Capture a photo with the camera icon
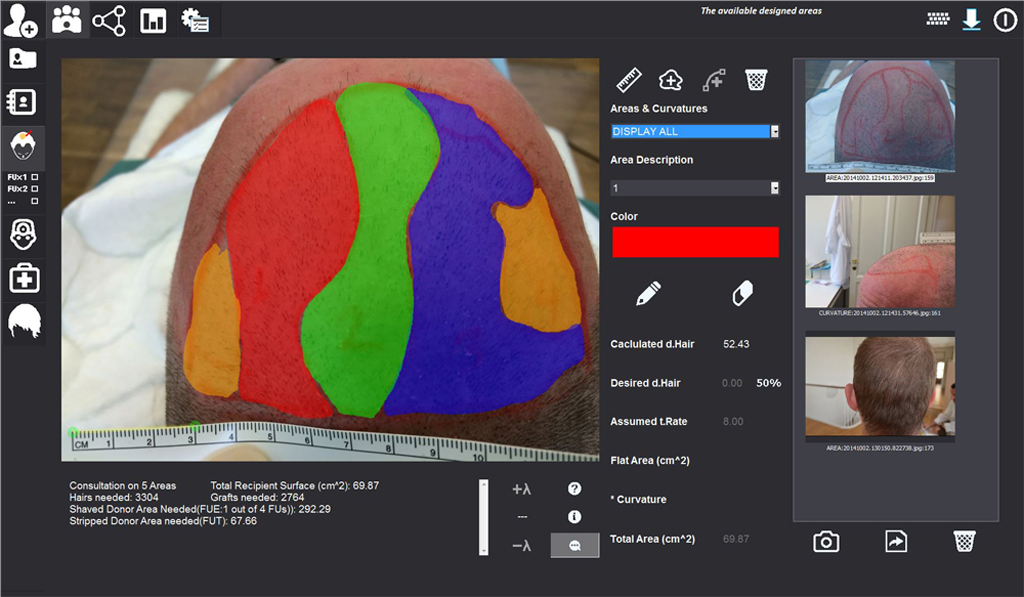 point(826,541)
